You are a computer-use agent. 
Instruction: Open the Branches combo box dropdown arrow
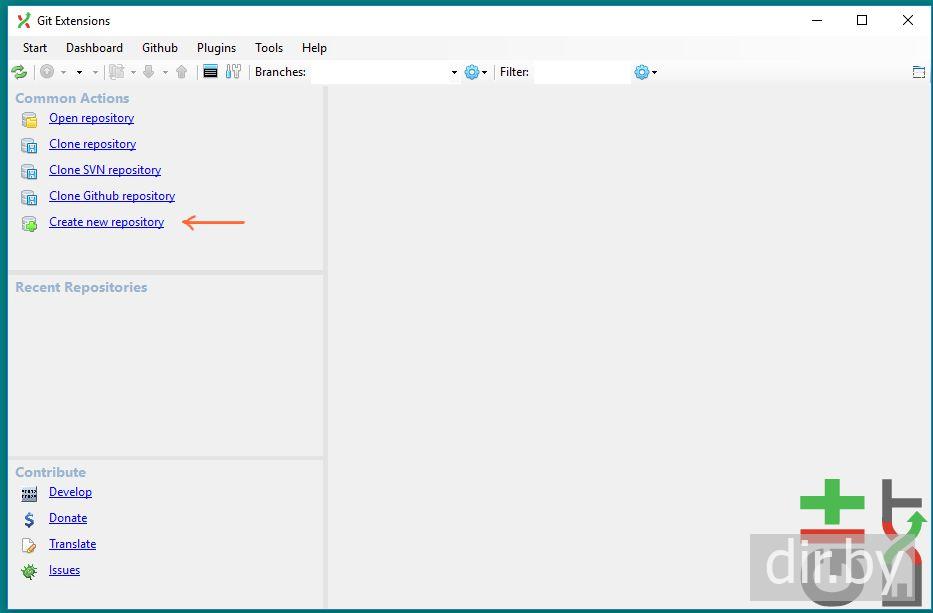pyautogui.click(x=454, y=73)
